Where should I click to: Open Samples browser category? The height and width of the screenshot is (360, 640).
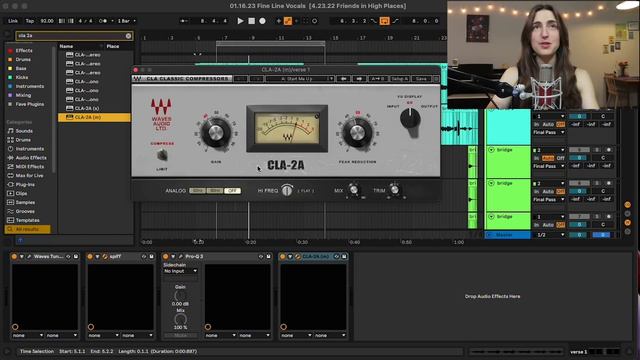pos(25,202)
